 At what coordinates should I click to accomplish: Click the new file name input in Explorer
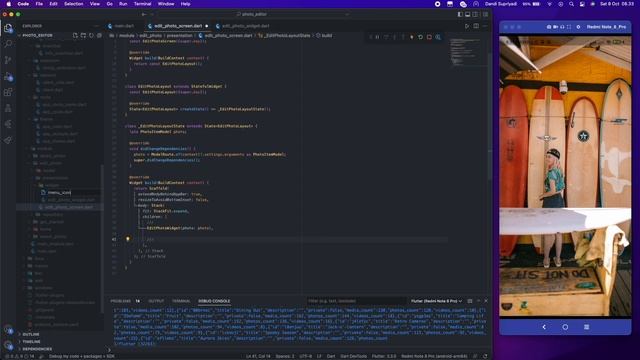[73, 193]
